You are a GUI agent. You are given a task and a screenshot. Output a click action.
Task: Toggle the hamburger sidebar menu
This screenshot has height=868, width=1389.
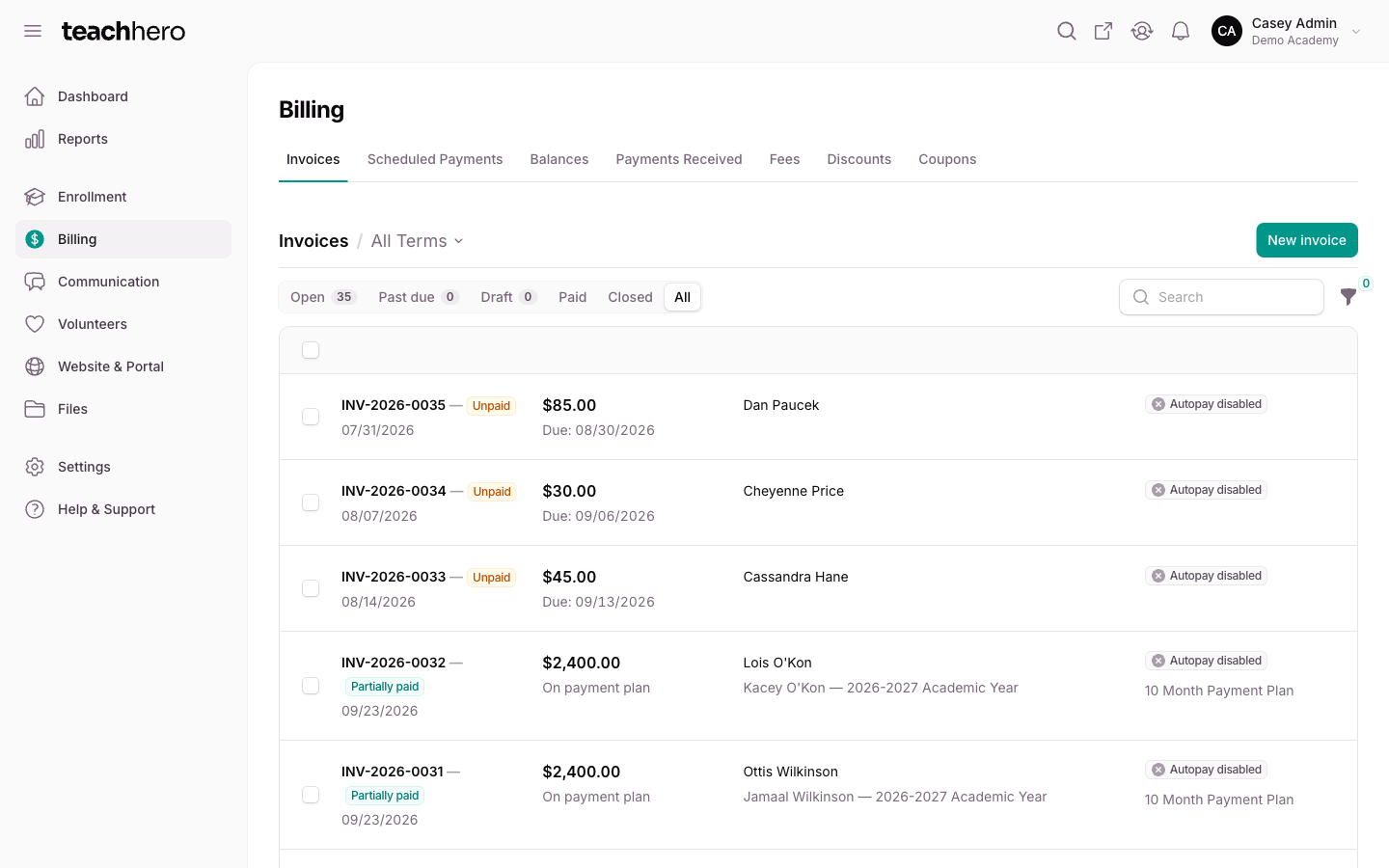pos(33,31)
